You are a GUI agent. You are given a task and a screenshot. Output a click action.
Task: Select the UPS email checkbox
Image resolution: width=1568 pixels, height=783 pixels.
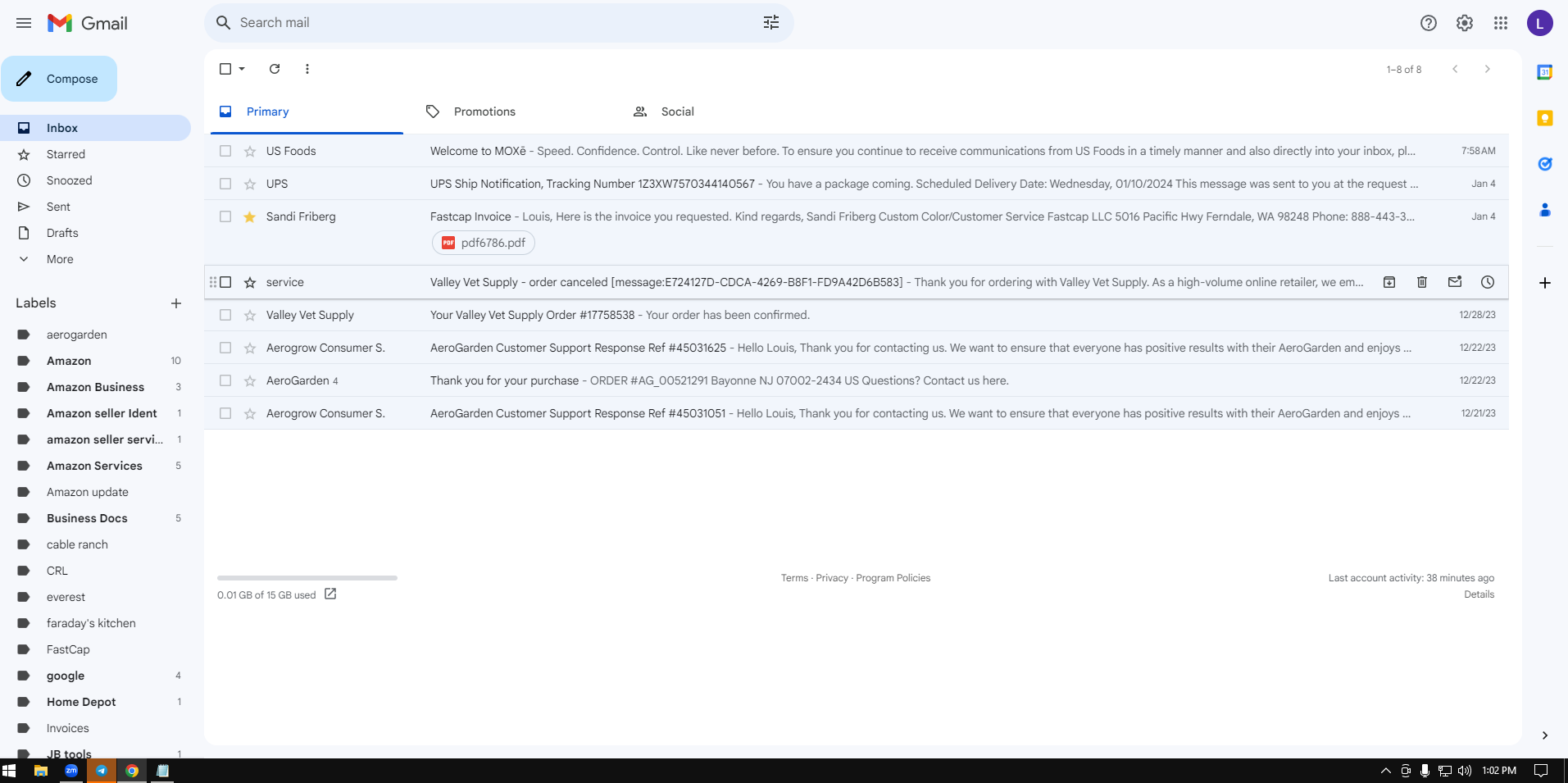click(225, 184)
